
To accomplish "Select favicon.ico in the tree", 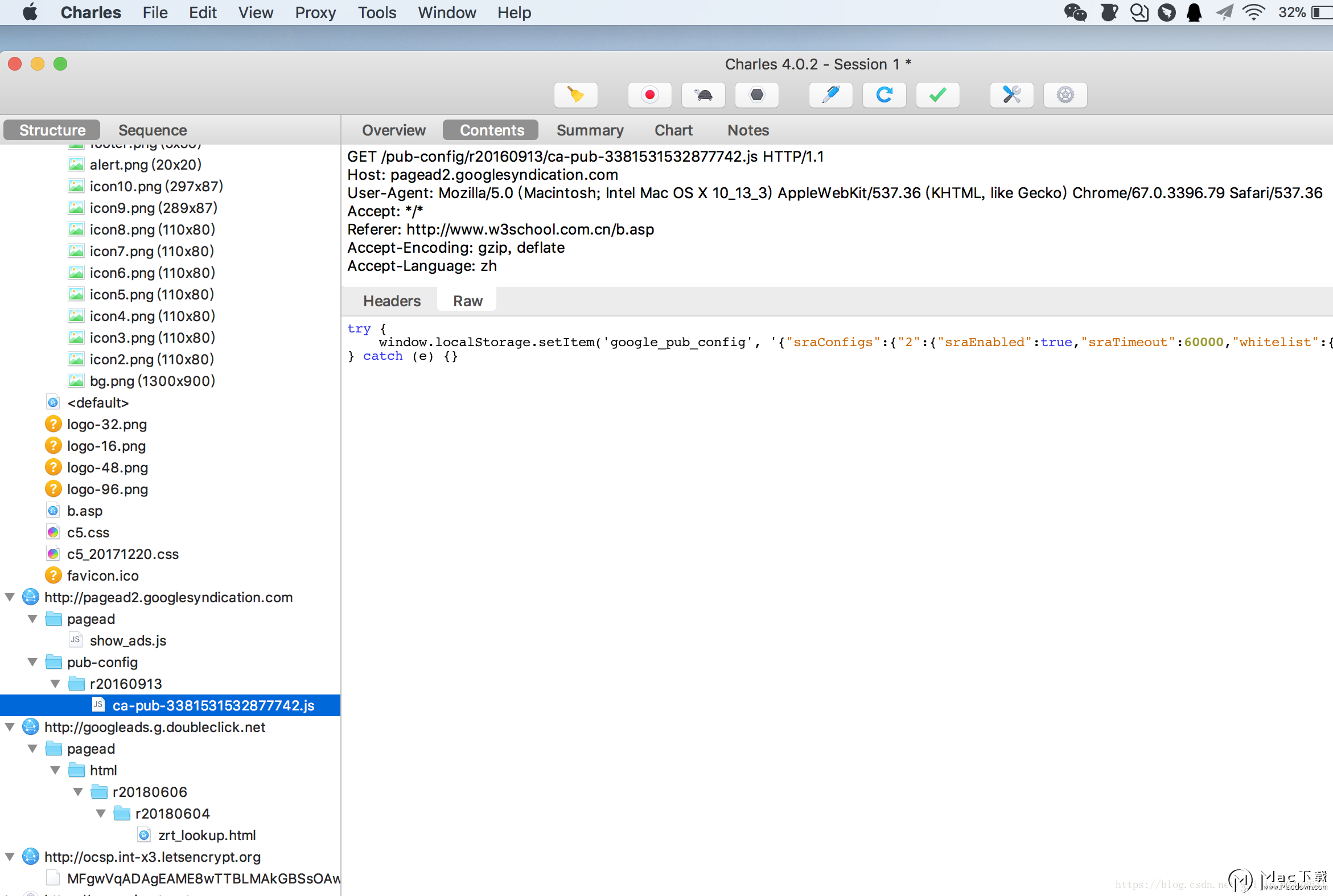I will (x=103, y=576).
